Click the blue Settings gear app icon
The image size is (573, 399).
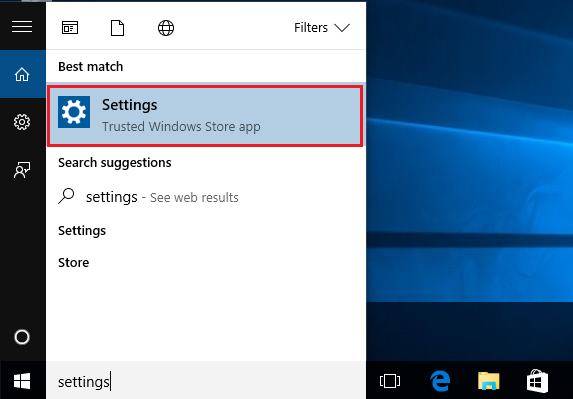pyautogui.click(x=74, y=112)
